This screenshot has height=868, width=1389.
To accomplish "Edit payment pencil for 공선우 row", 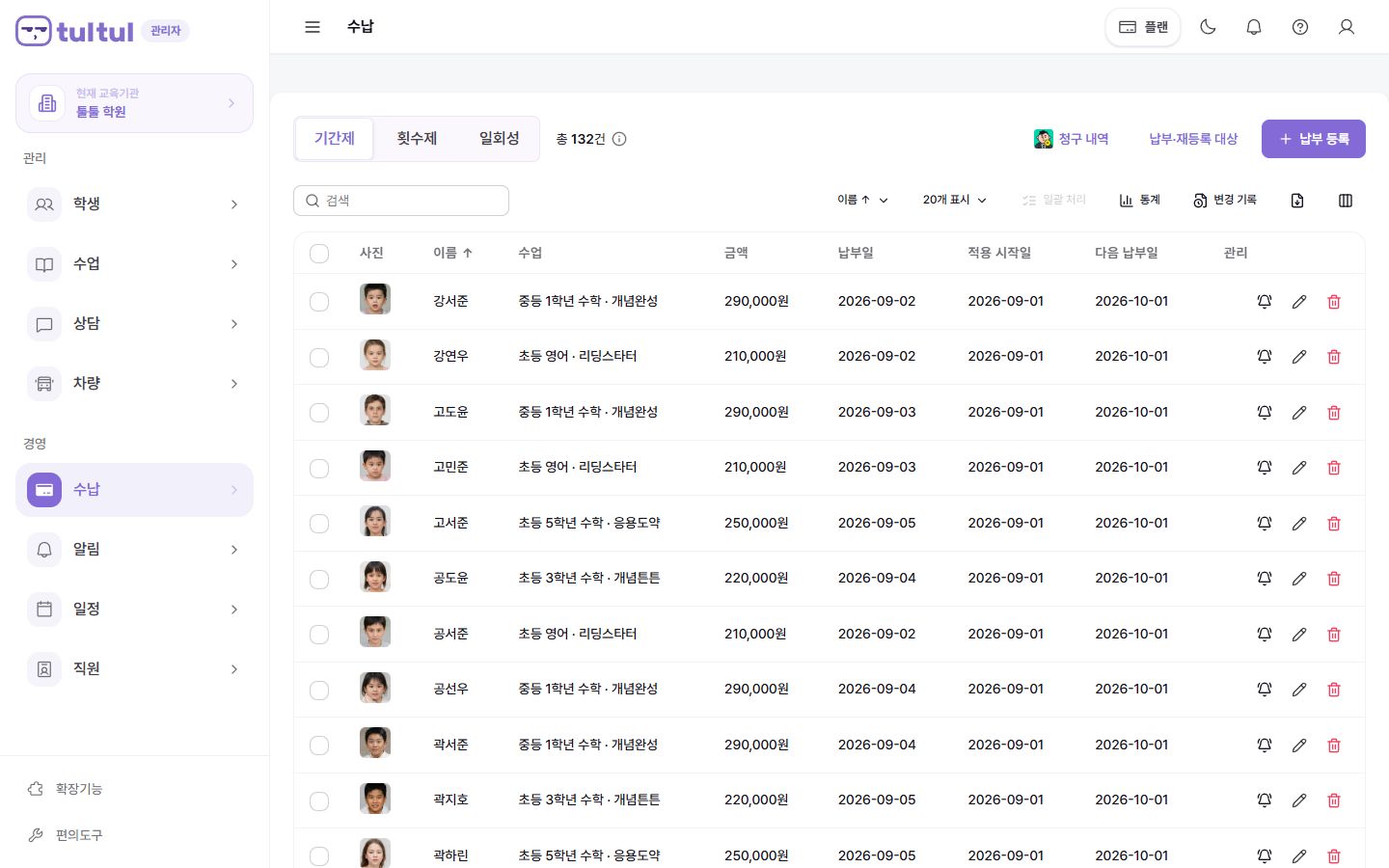I will (x=1299, y=690).
